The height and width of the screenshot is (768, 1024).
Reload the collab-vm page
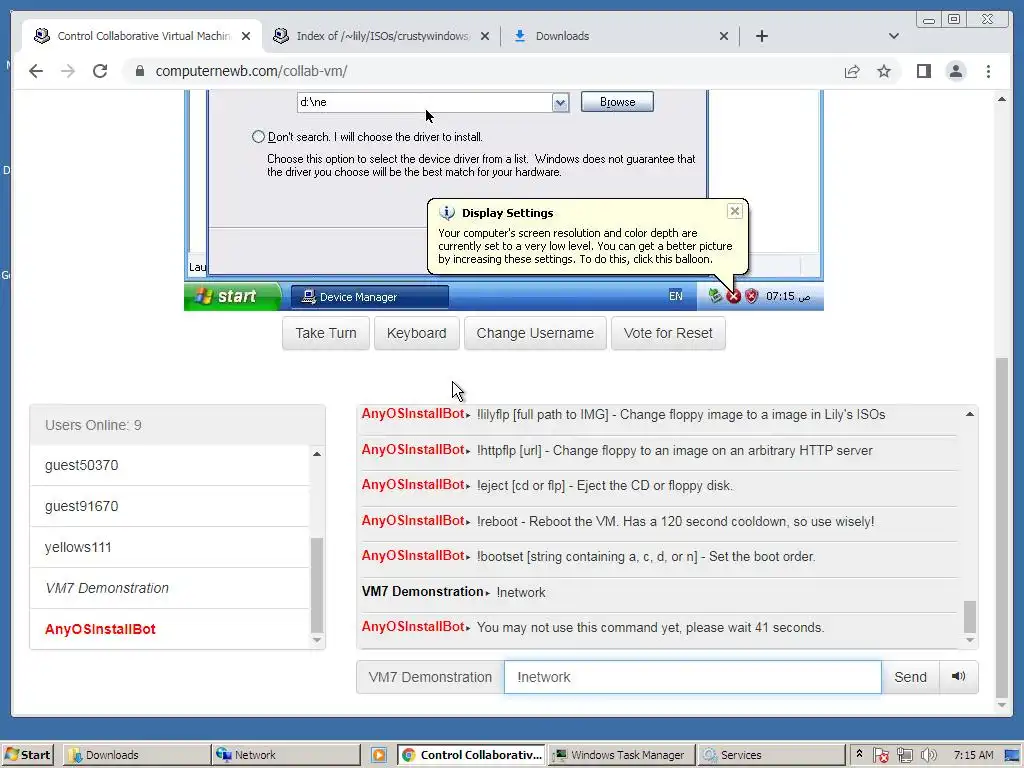[100, 71]
